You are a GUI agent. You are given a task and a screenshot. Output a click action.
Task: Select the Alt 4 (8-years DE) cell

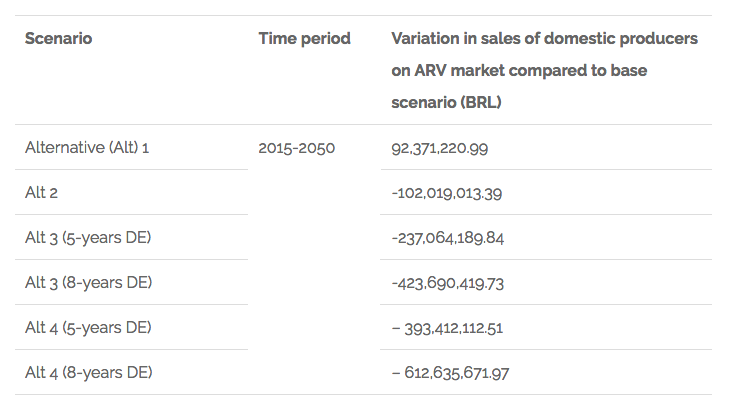[88, 373]
